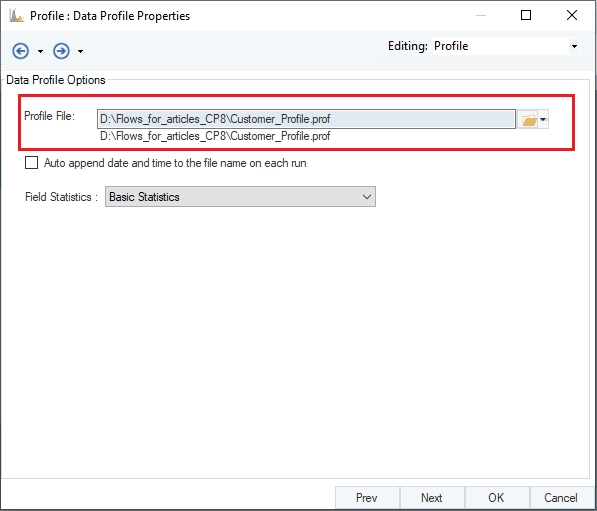
Task: Maximize the Data Profile Properties window
Action: 526,15
